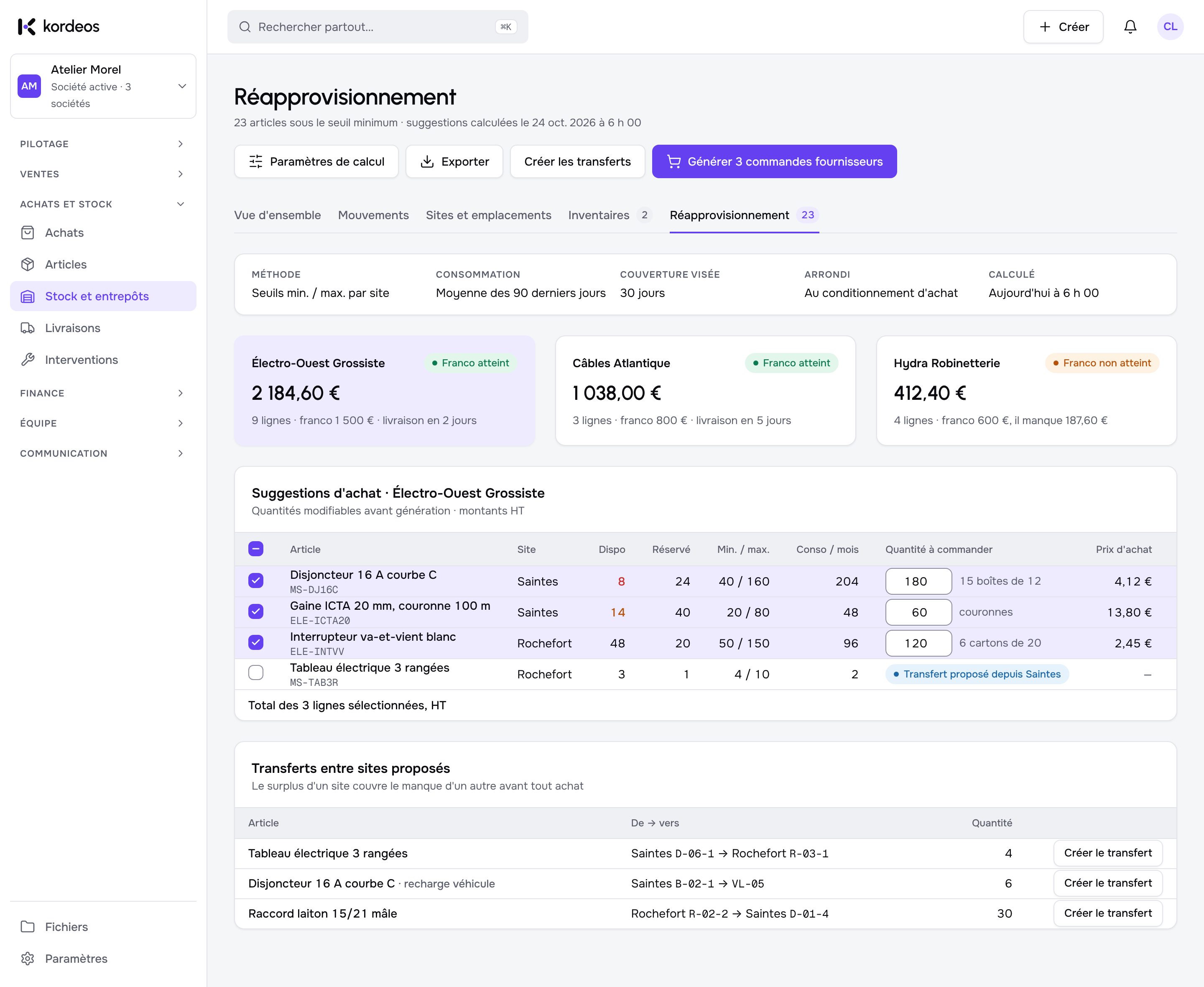Uncheck the Gaine ICTA 20 mm row

coord(256,611)
